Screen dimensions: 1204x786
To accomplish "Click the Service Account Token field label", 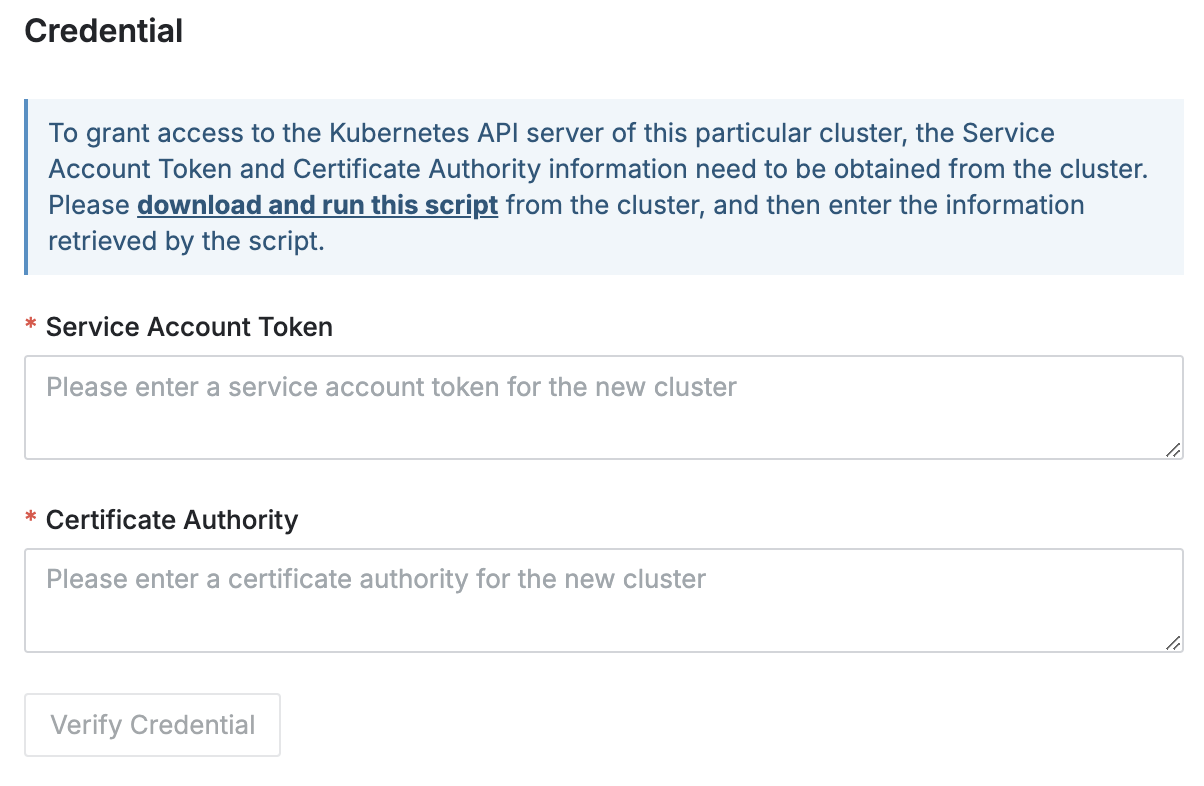I will 189,327.
